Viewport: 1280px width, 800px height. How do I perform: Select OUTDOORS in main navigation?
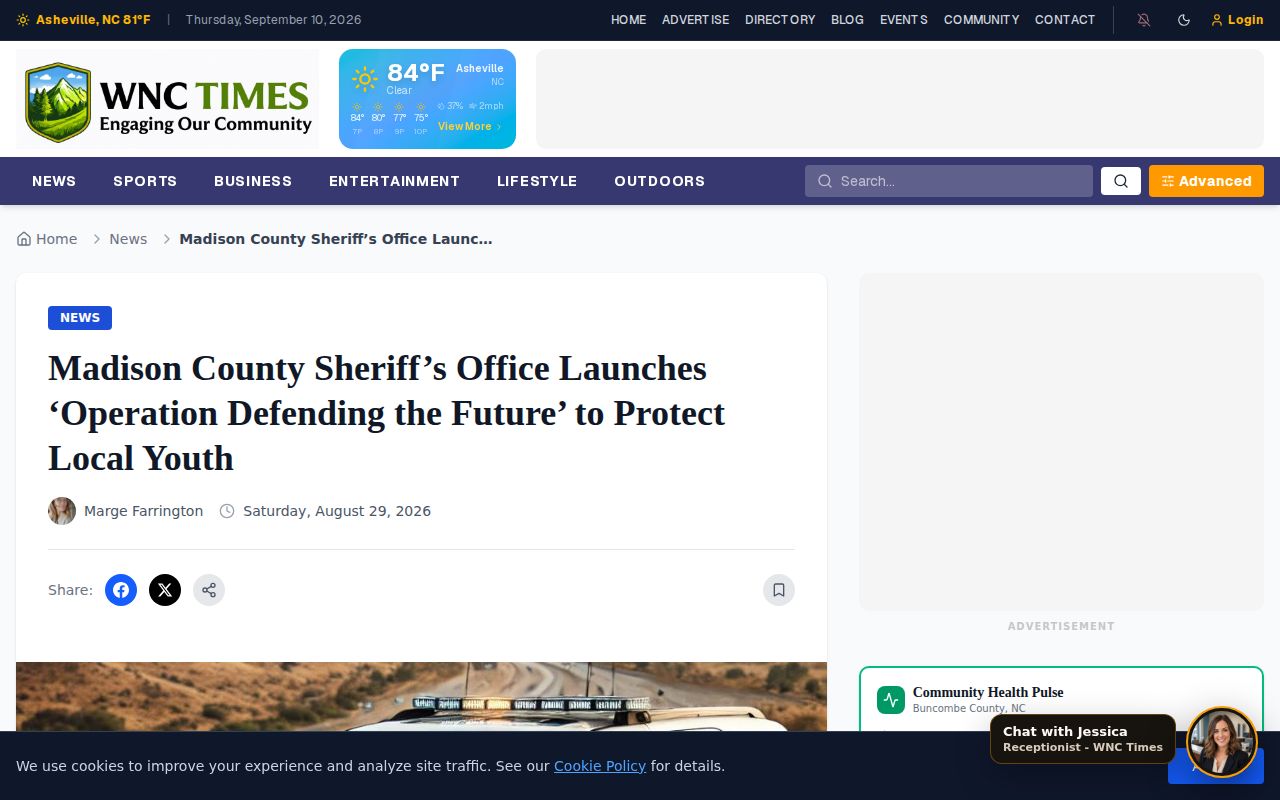click(x=660, y=181)
